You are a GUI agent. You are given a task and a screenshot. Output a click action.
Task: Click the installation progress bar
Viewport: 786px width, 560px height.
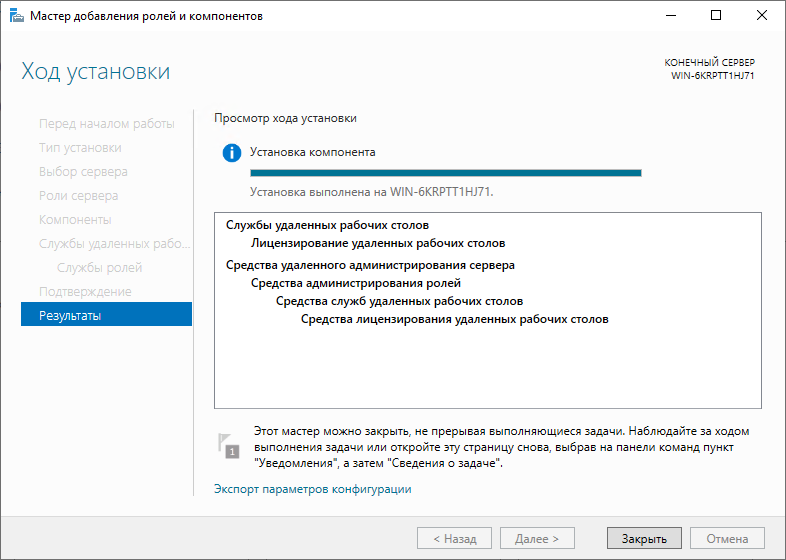pos(446,173)
